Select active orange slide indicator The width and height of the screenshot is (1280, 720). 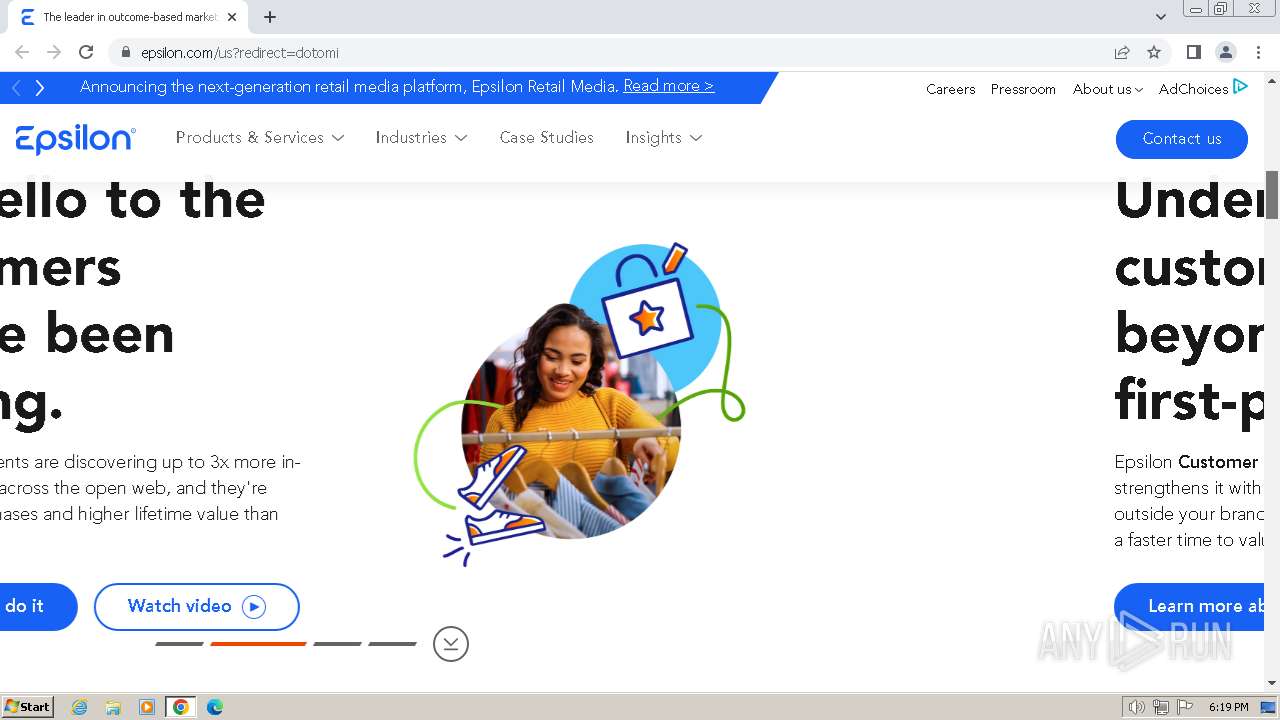[258, 644]
